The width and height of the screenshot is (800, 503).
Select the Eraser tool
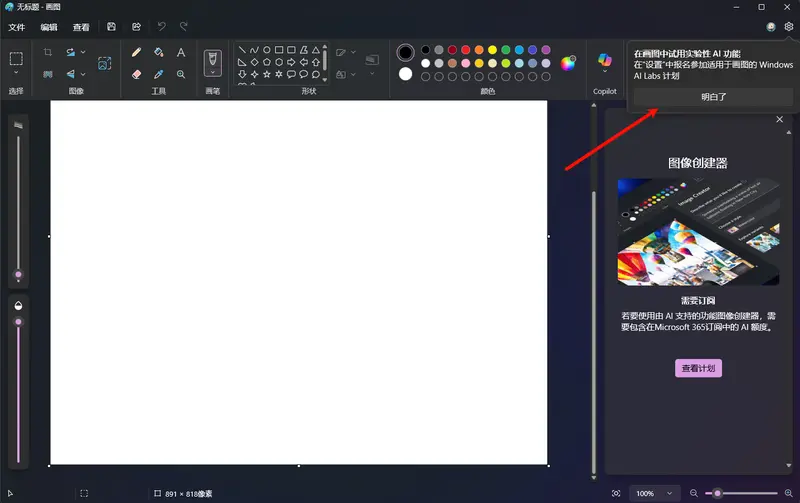click(136, 74)
